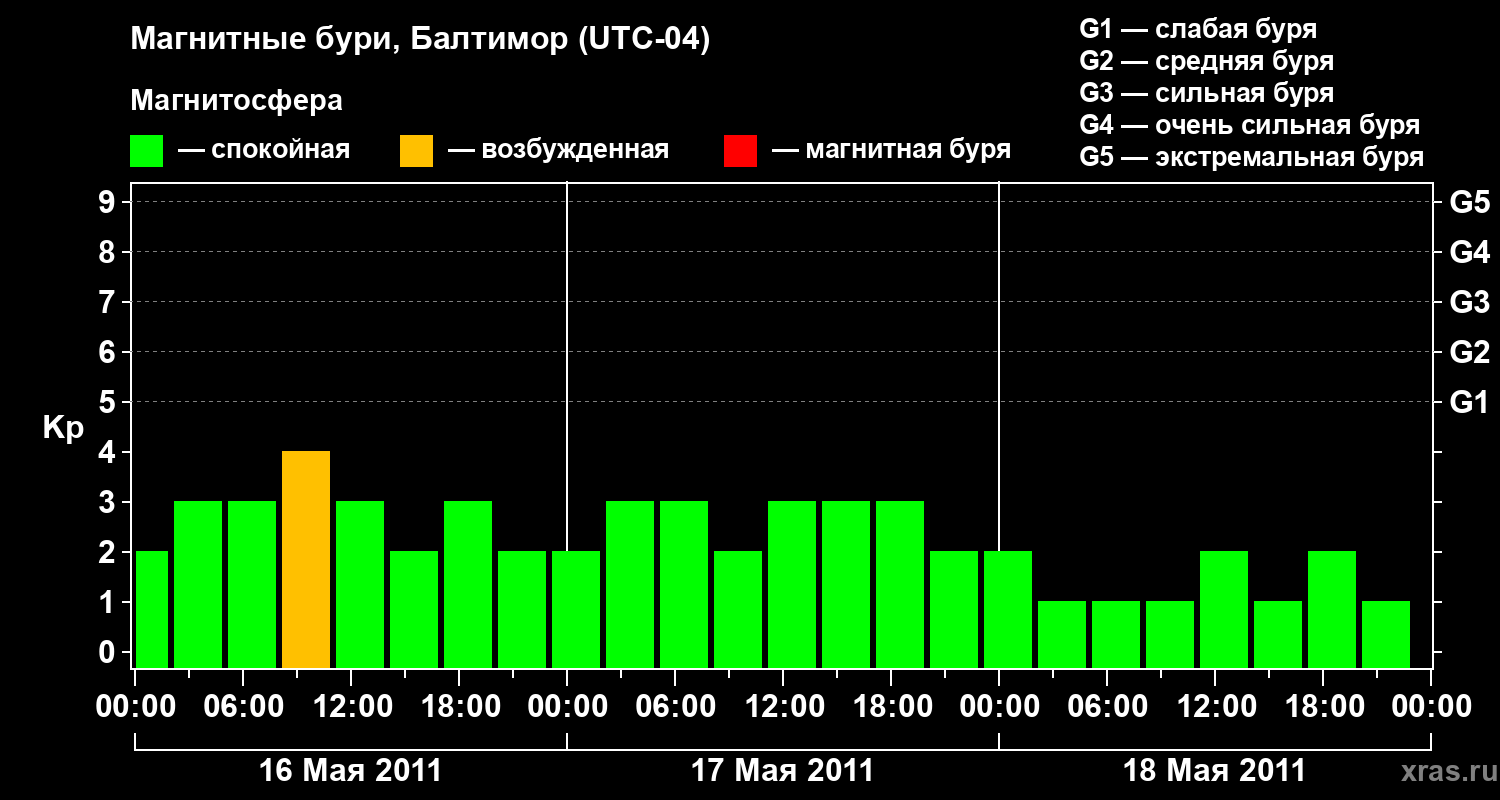Click the 'G4 — очень сильная буря' line
Screen dimensions: 1500x800
[x=1250, y=125]
